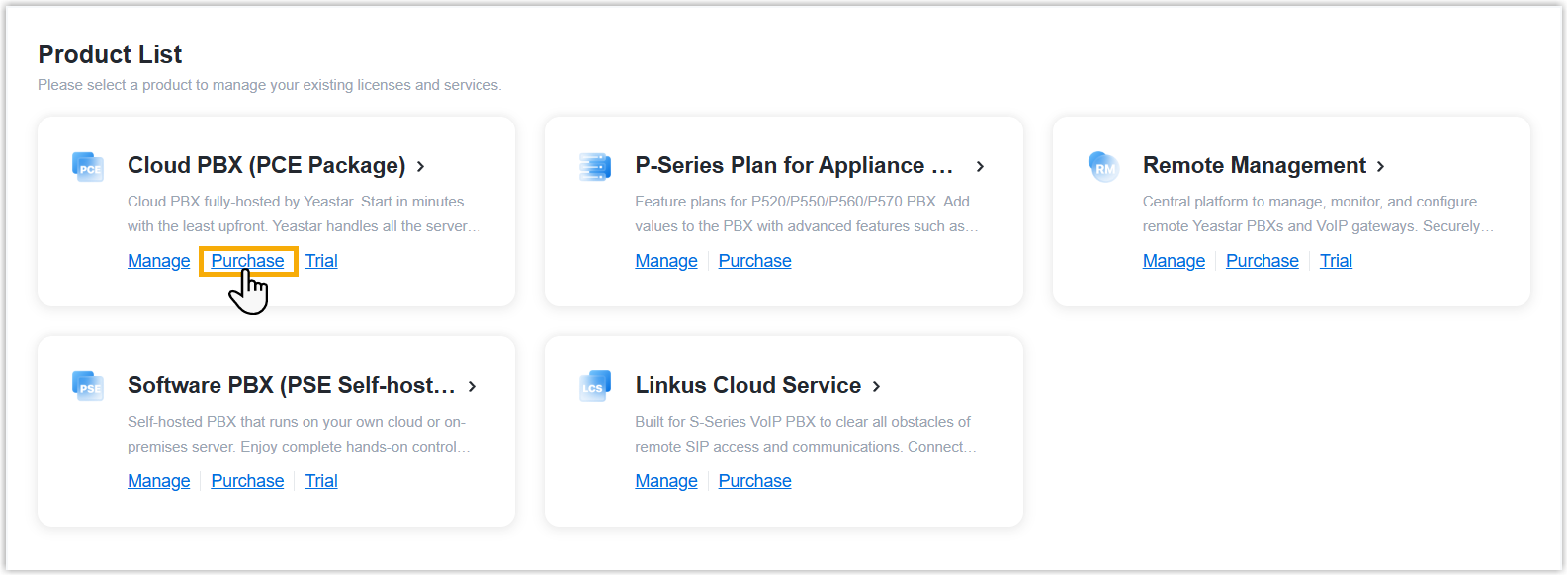
Task: Open Manage link under P-Series Plan
Action: coord(666,261)
